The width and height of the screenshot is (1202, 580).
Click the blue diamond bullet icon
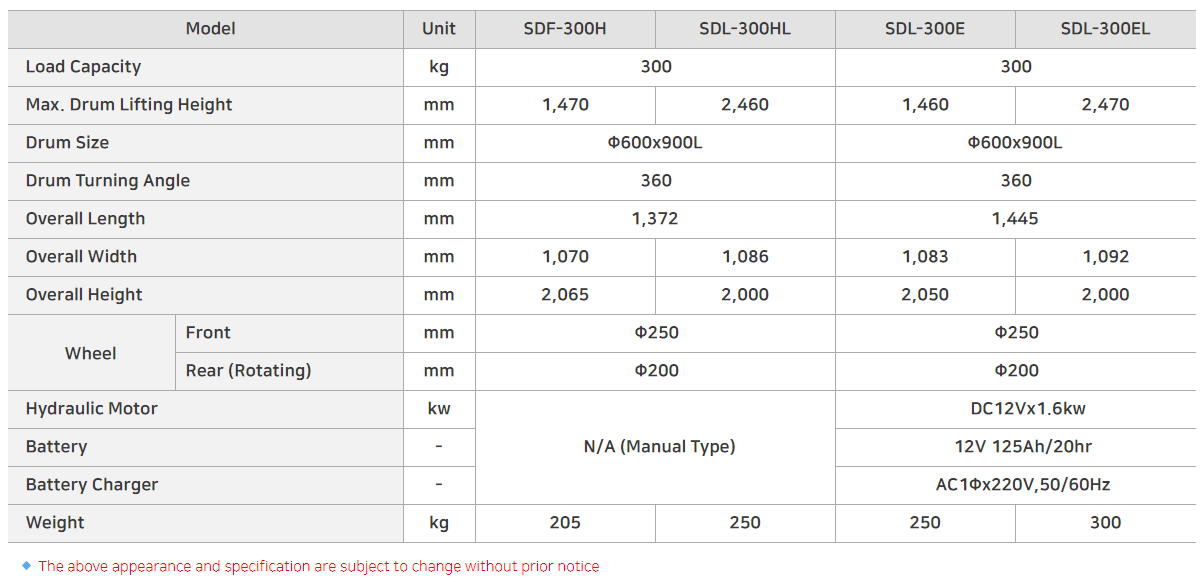coord(26,566)
